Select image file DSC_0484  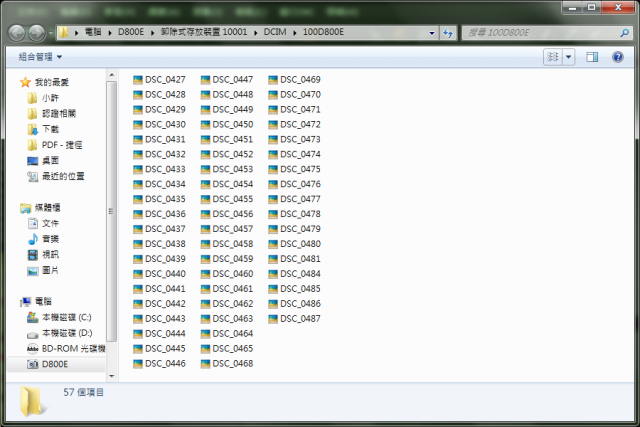[295, 274]
